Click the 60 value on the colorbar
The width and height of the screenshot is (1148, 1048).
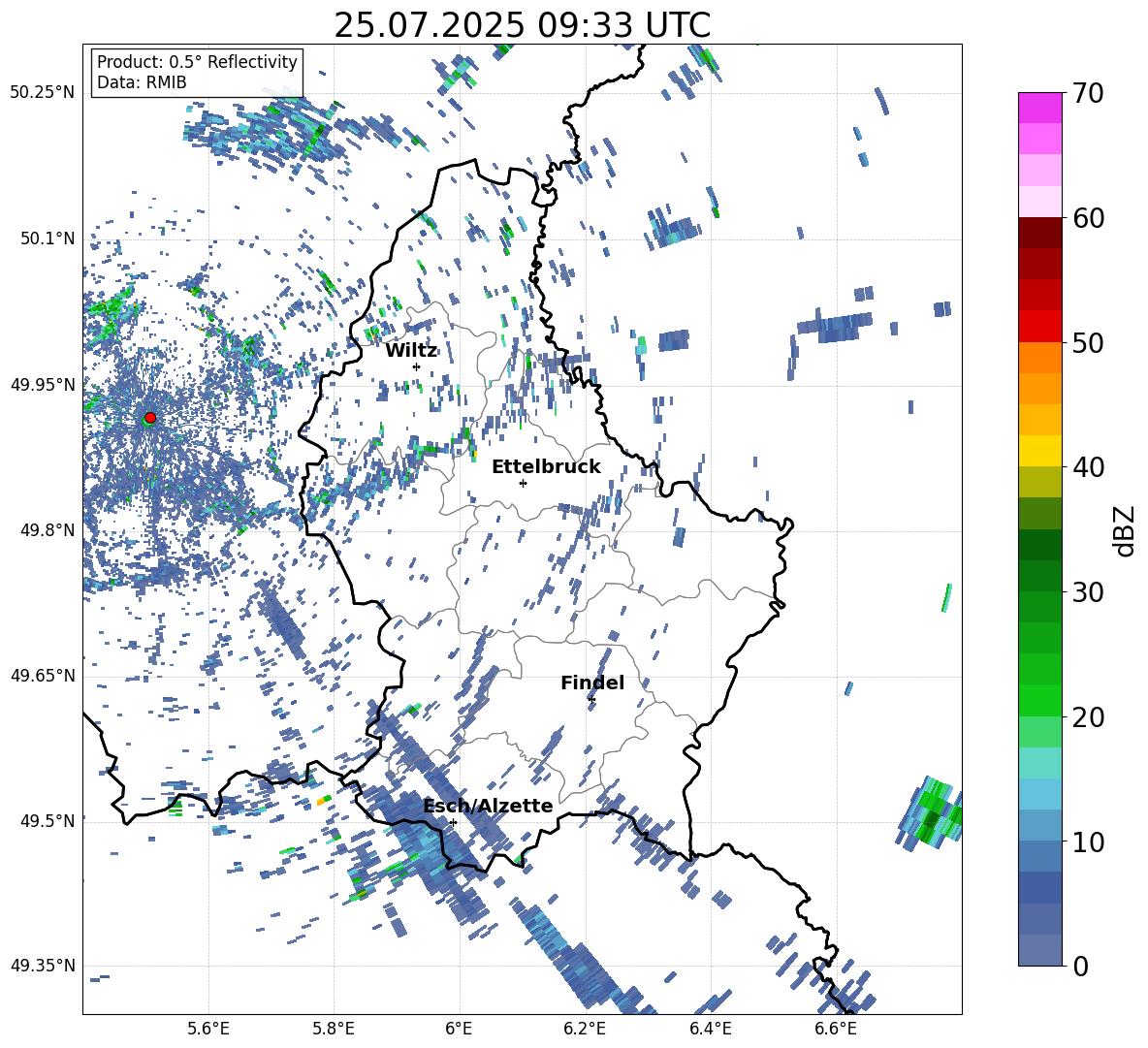click(x=1088, y=218)
